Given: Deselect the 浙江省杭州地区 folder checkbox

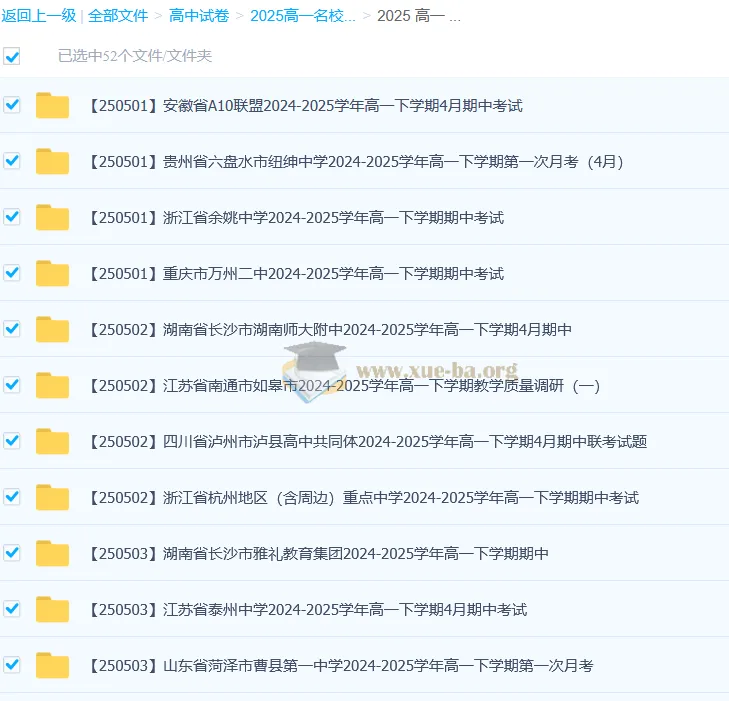Looking at the screenshot, I should pyautogui.click(x=12, y=497).
